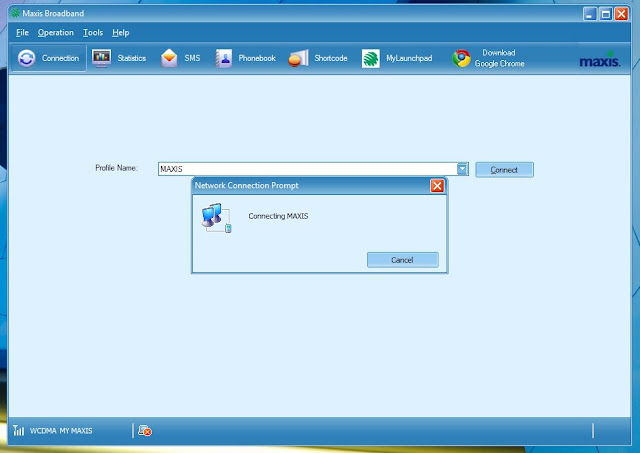
Task: Select the Shortcode toolbar label
Action: click(331, 58)
